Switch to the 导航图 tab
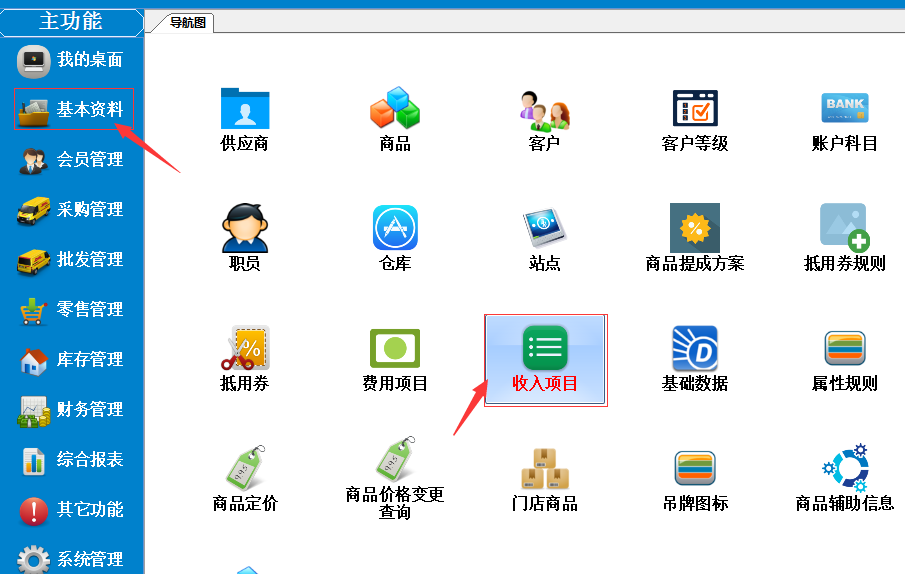 187,22
